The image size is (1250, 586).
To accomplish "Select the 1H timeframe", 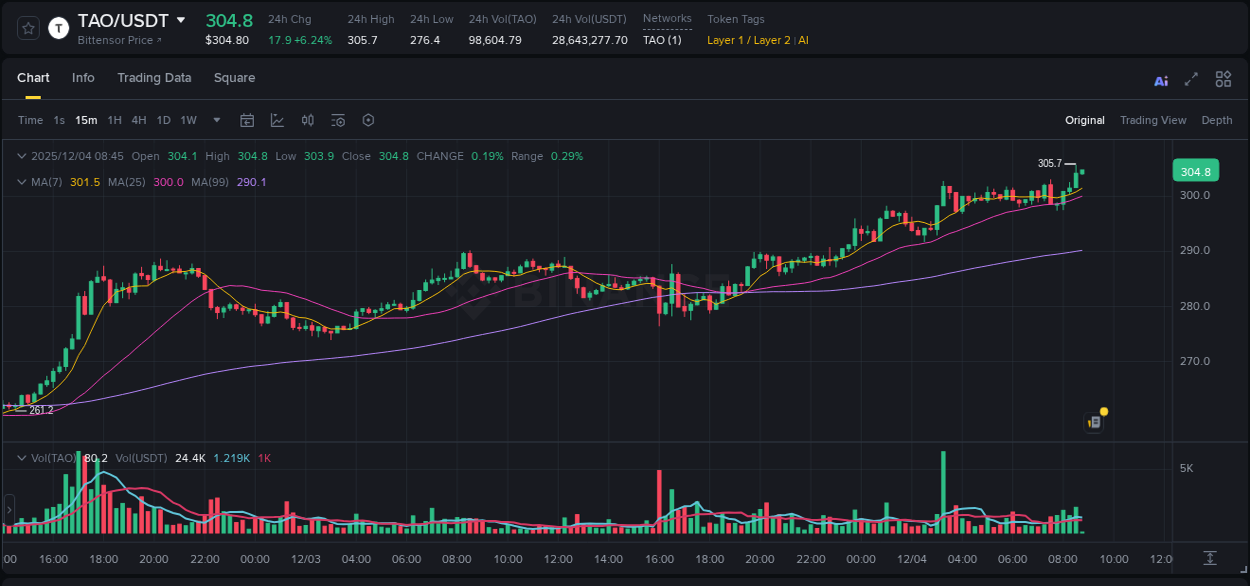I will click(113, 120).
